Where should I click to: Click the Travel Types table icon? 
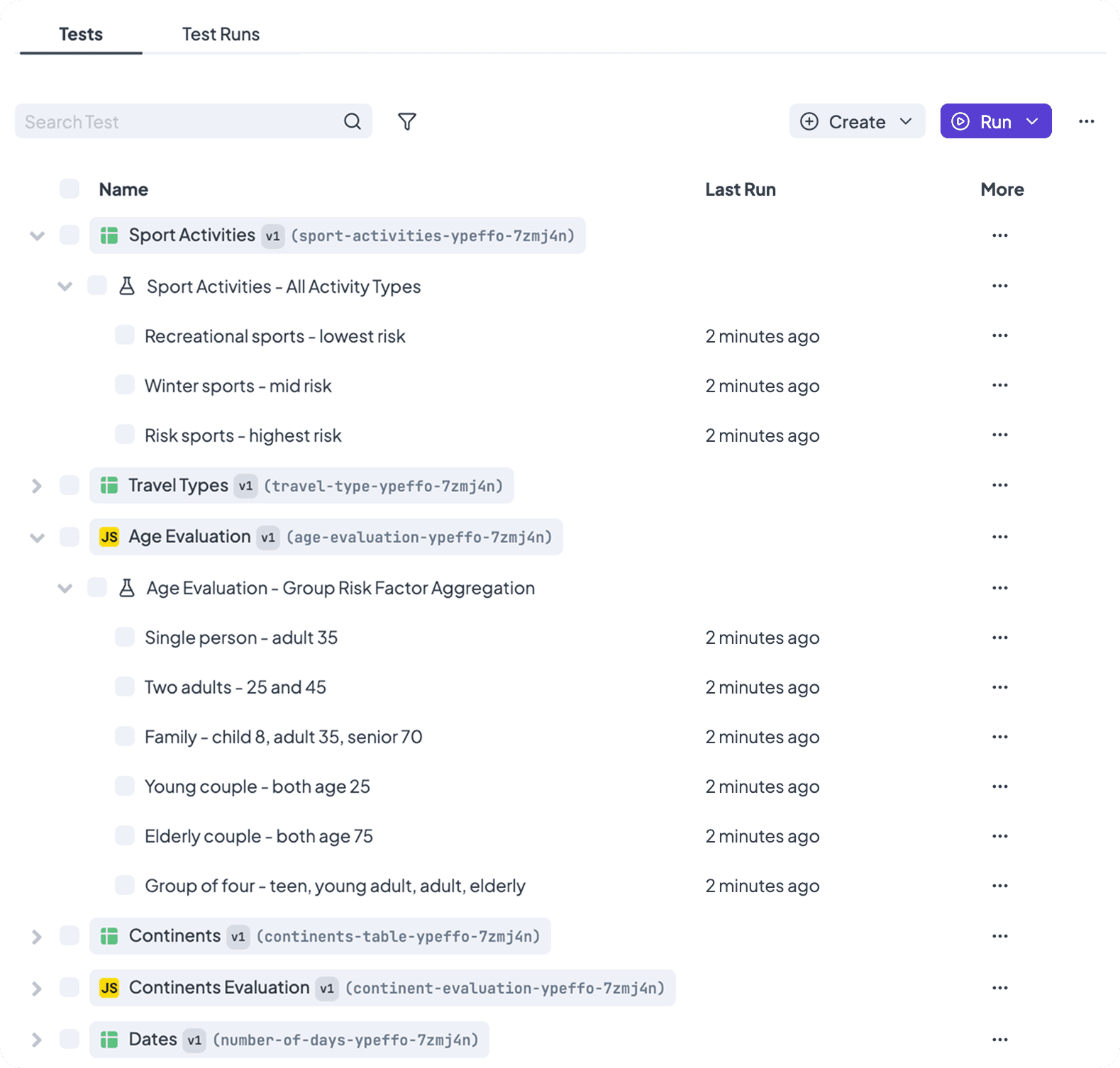click(x=109, y=486)
